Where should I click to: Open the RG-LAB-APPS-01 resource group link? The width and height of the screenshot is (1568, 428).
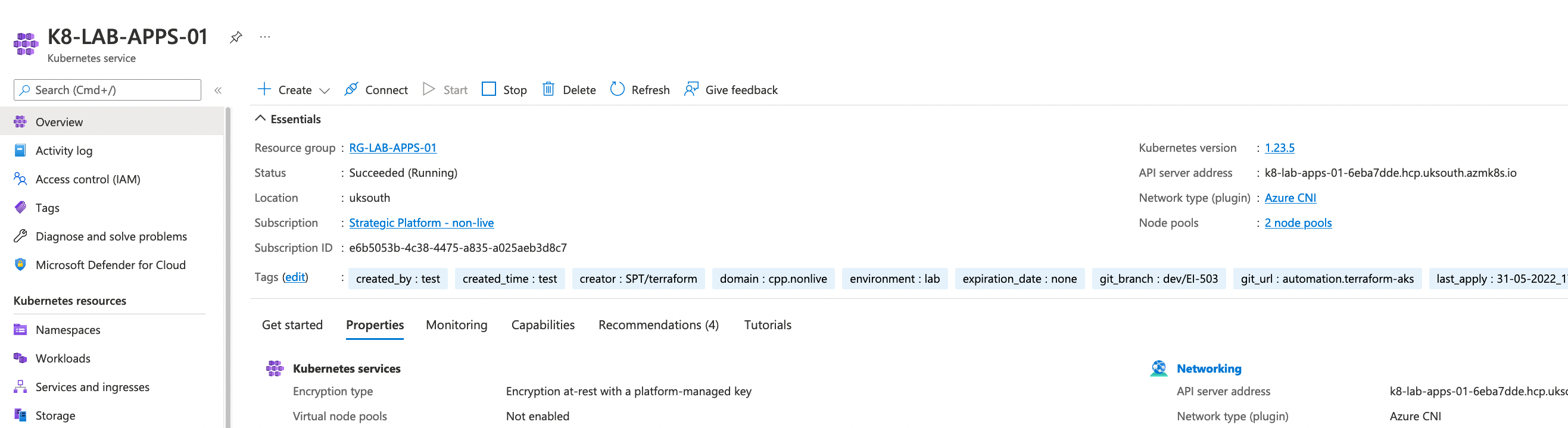click(x=392, y=148)
